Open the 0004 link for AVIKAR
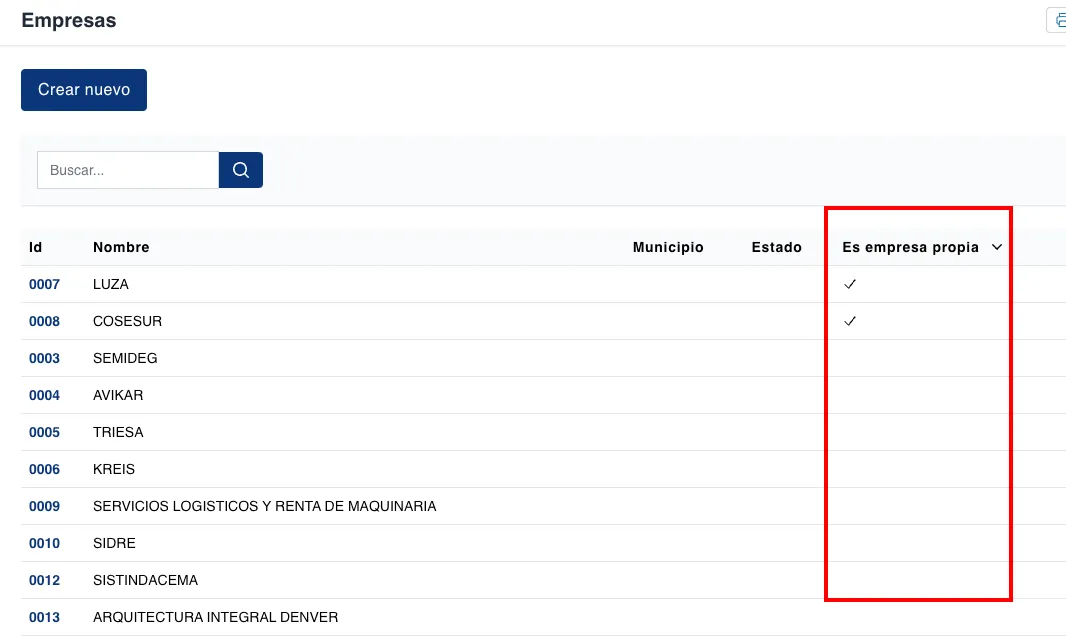The height and width of the screenshot is (642, 1066). click(44, 395)
